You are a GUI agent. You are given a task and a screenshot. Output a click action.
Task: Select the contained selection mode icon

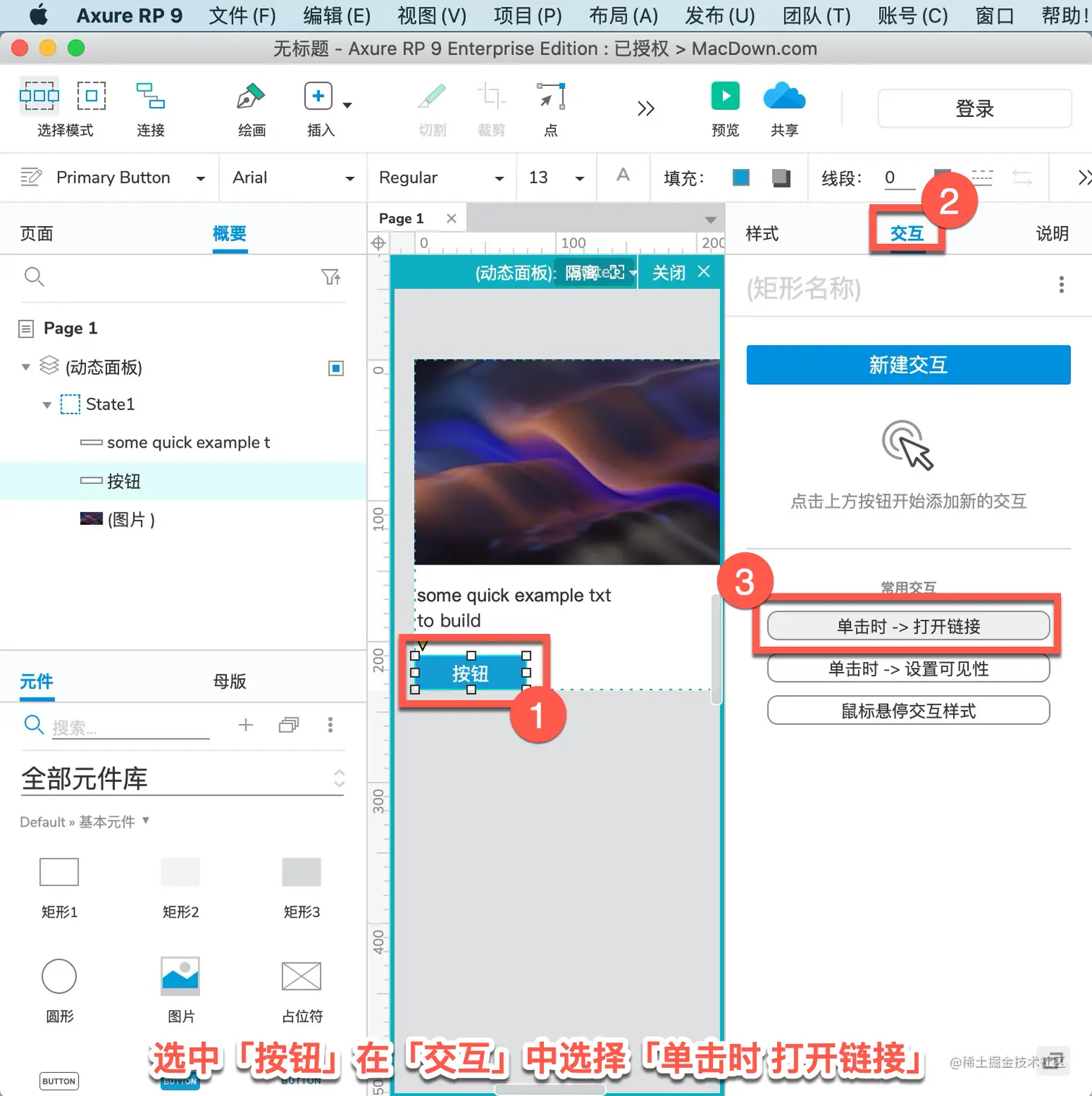tap(92, 95)
